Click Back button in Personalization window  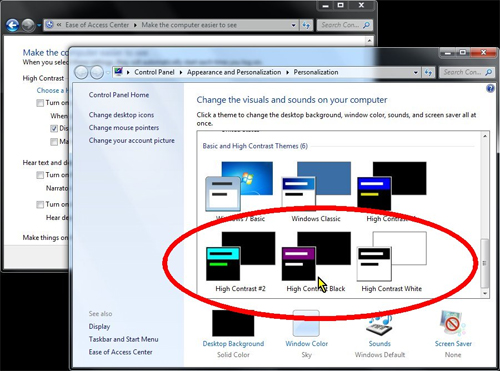pyautogui.click(x=81, y=72)
